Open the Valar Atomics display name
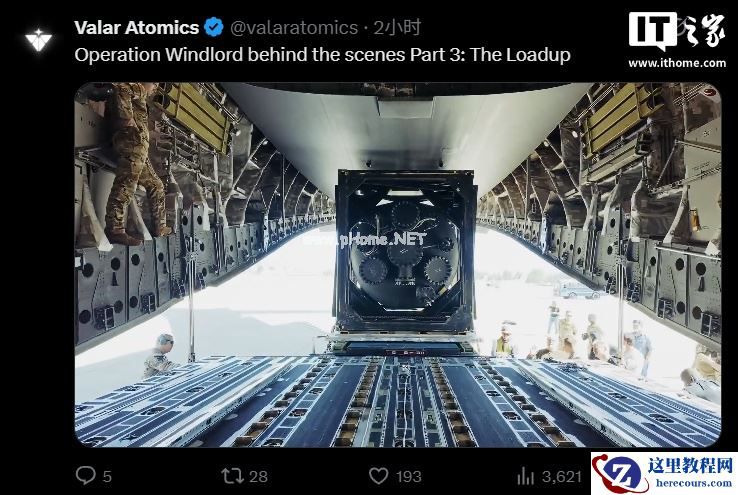Image resolution: width=738 pixels, height=495 pixels. pyautogui.click(x=136, y=28)
